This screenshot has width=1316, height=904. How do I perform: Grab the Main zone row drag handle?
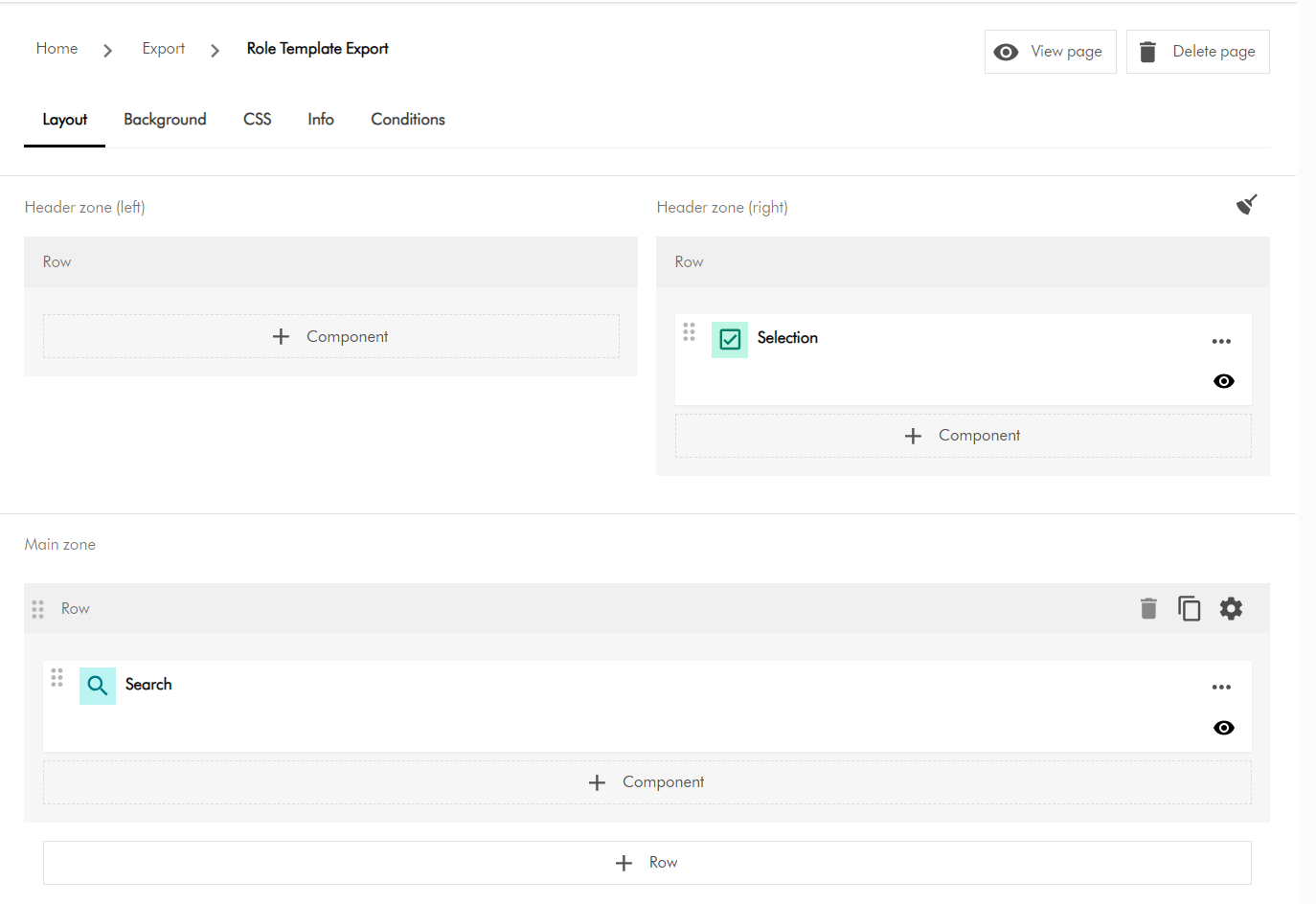(x=38, y=609)
